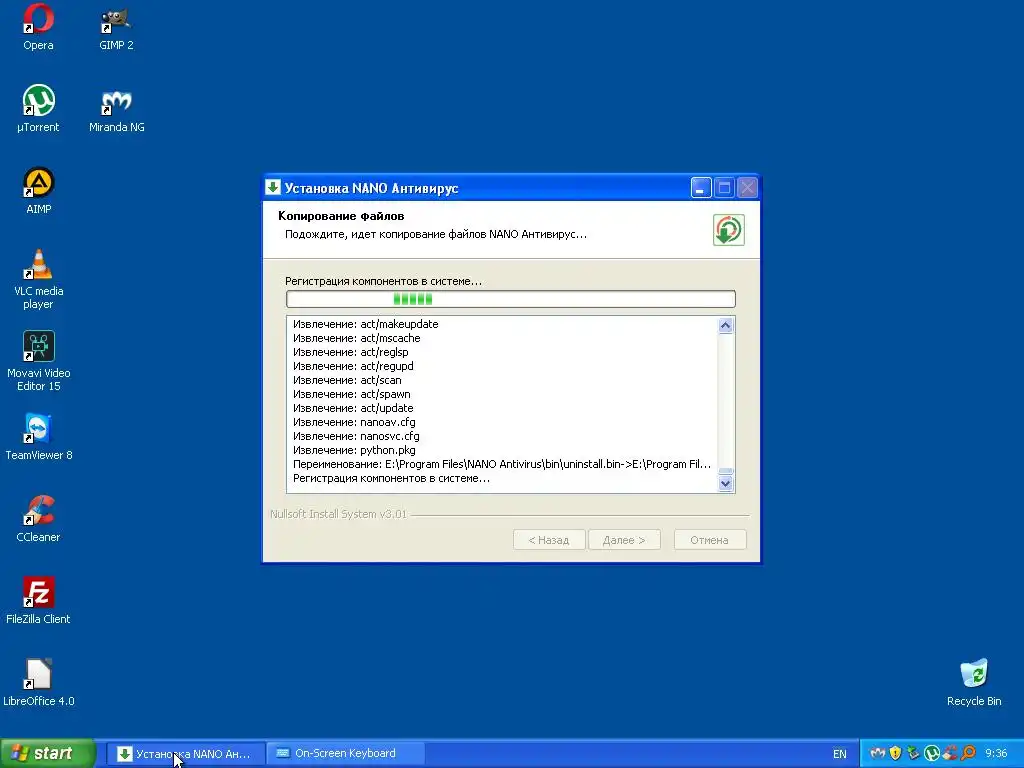Select log line act/reglsp
Image resolution: width=1024 pixels, height=768 pixels.
coord(351,352)
